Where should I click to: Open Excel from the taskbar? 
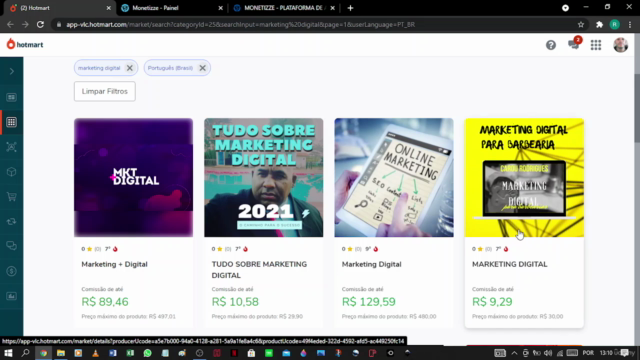coord(130,353)
